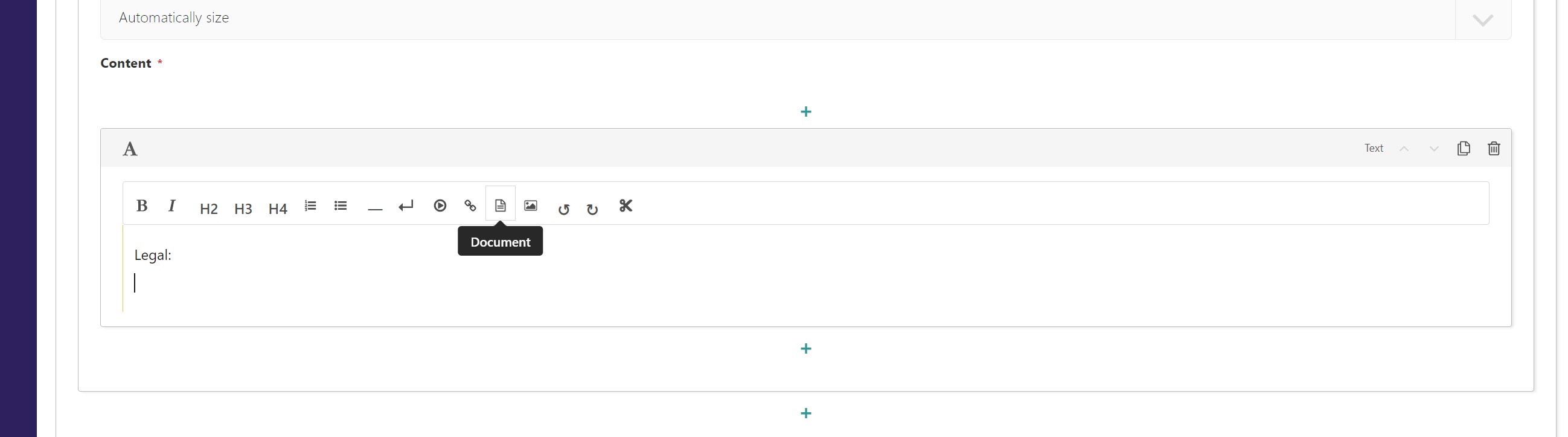Insert numbered list
The height and width of the screenshot is (437, 1568).
tap(310, 206)
